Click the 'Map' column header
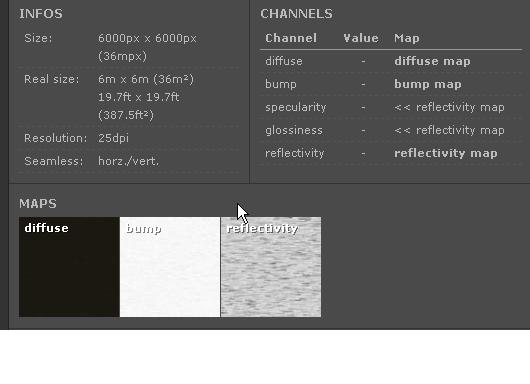530x384 pixels. [407, 38]
